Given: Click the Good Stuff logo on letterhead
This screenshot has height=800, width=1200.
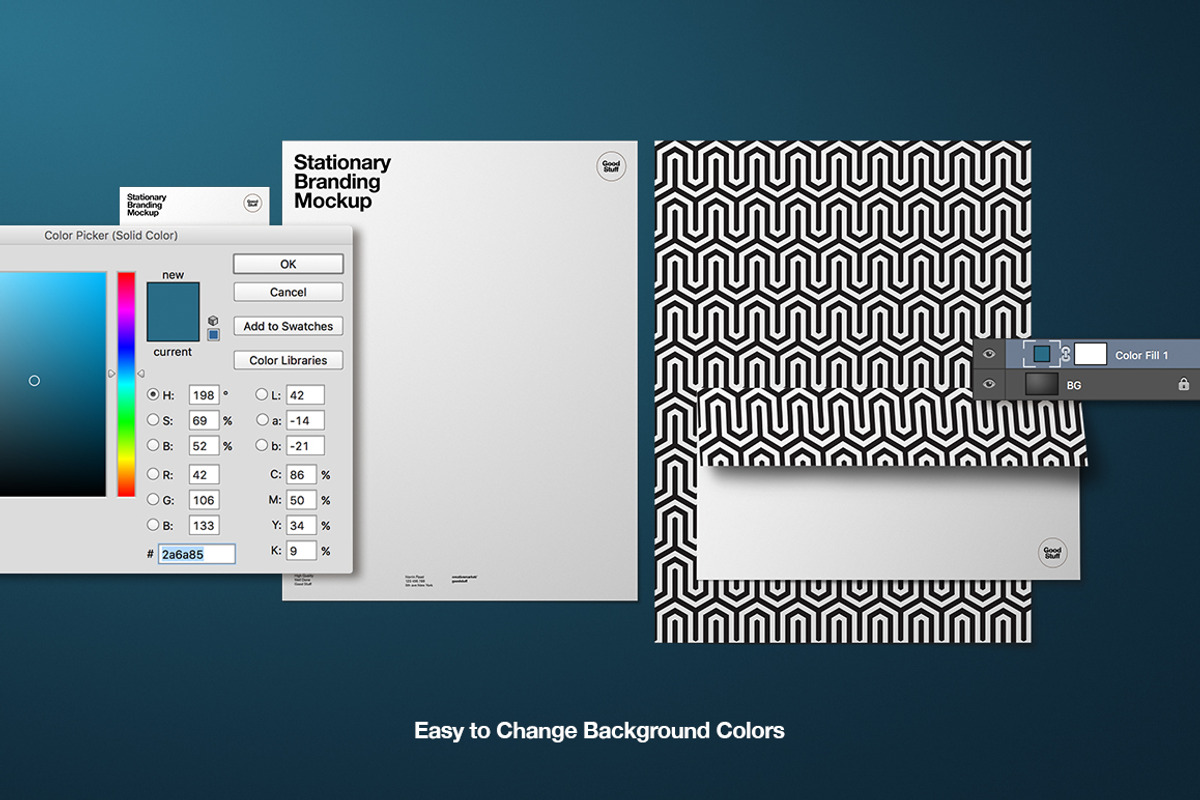Looking at the screenshot, I should tap(611, 166).
